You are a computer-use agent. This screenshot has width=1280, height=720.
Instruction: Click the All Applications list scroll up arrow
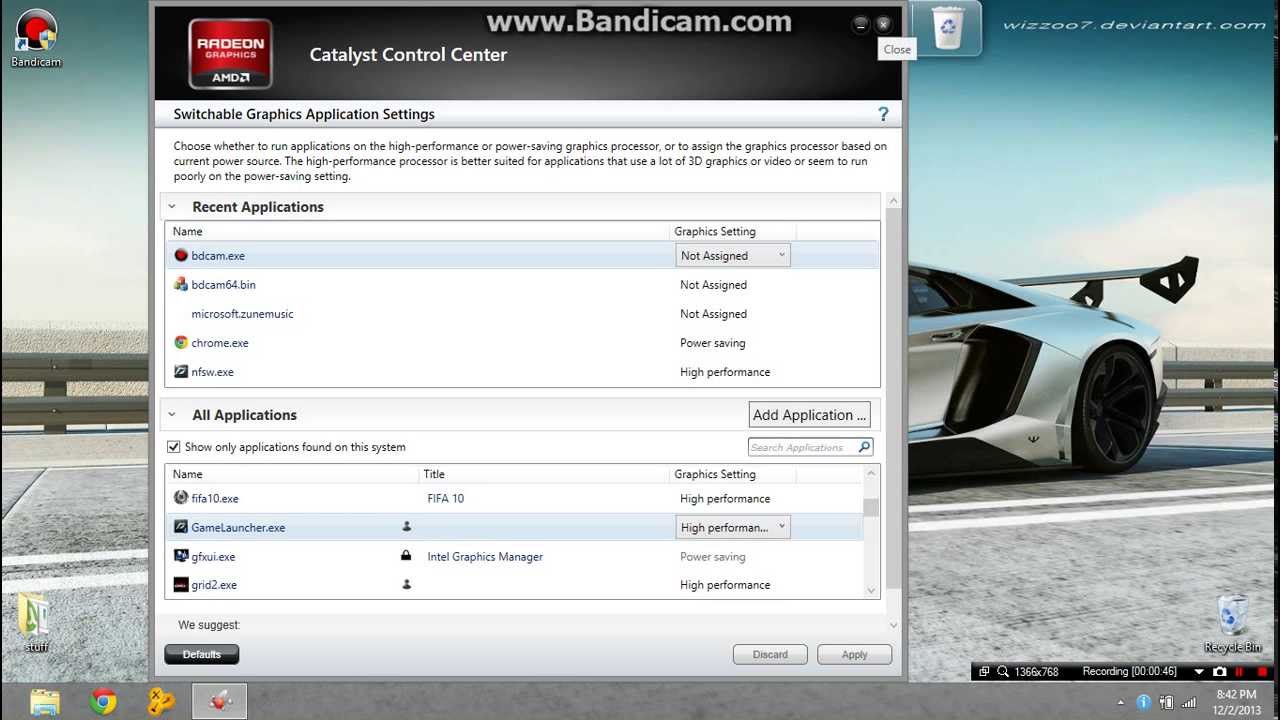point(871,472)
